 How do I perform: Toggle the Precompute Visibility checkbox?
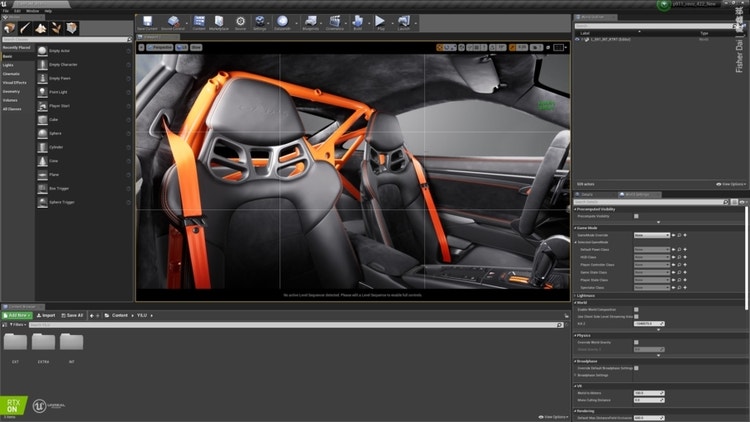[x=637, y=215]
